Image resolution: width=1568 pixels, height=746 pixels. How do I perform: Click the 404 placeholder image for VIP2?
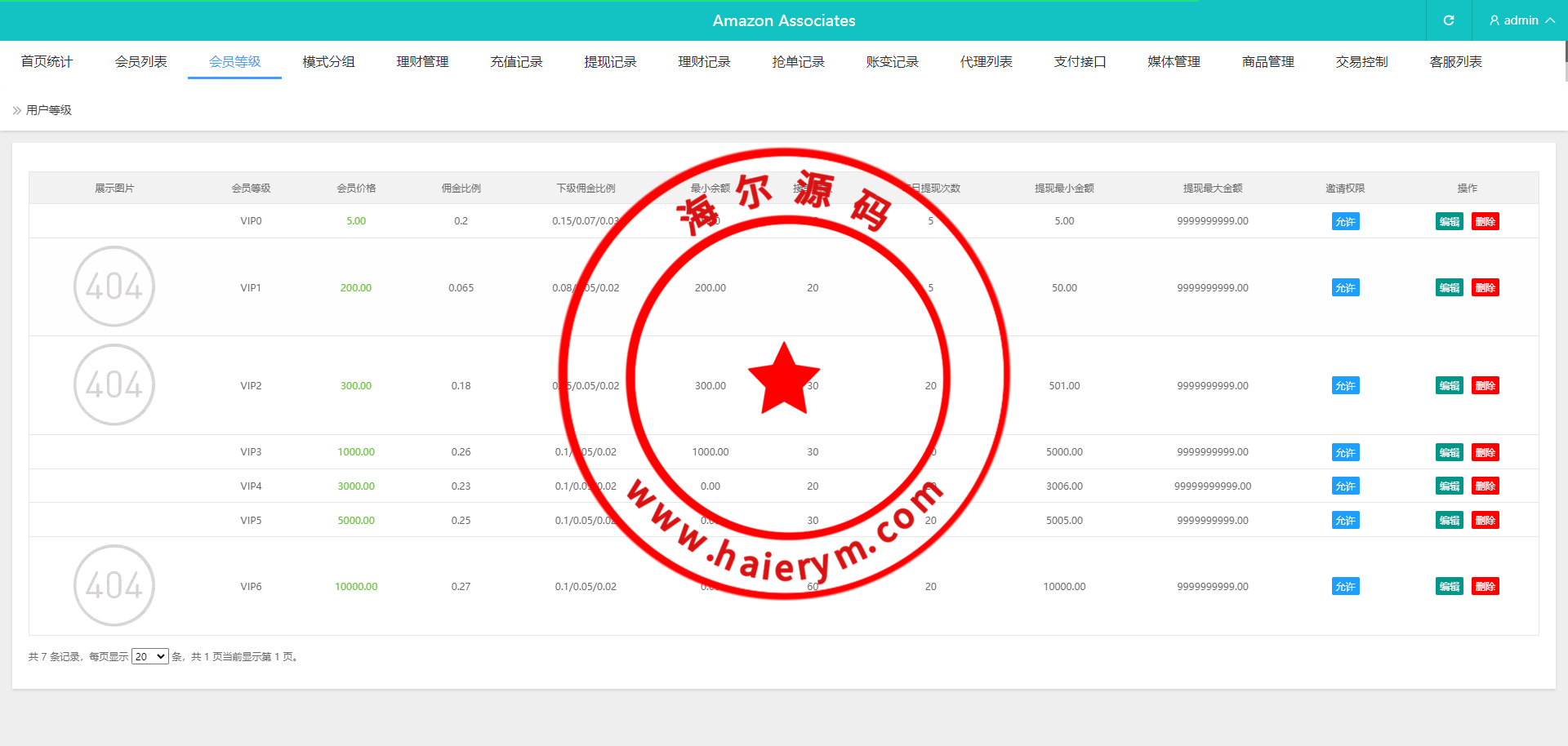(114, 384)
